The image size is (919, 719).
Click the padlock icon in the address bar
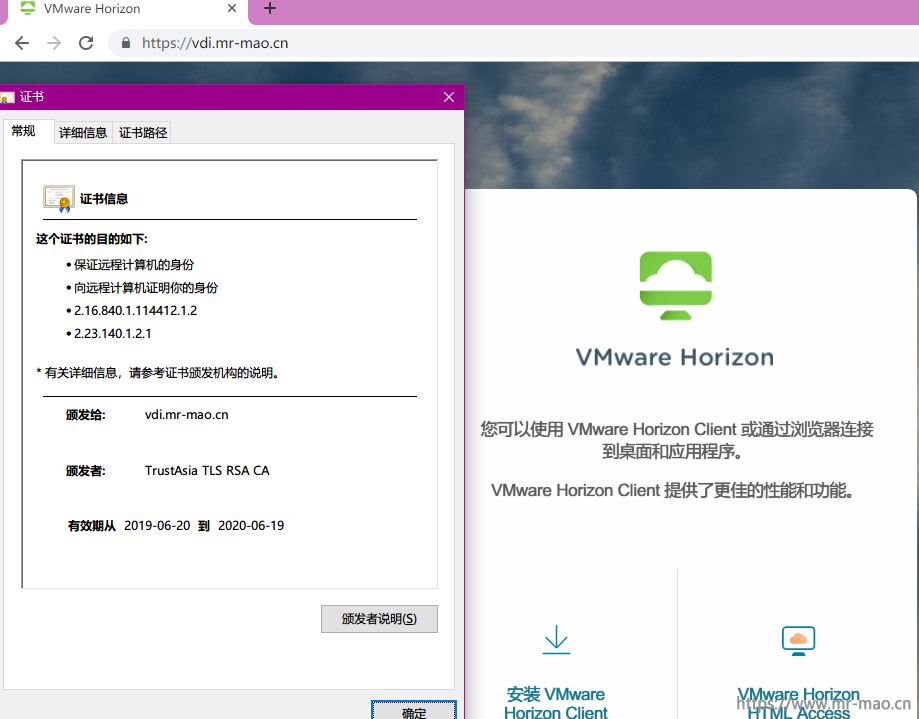[x=125, y=43]
